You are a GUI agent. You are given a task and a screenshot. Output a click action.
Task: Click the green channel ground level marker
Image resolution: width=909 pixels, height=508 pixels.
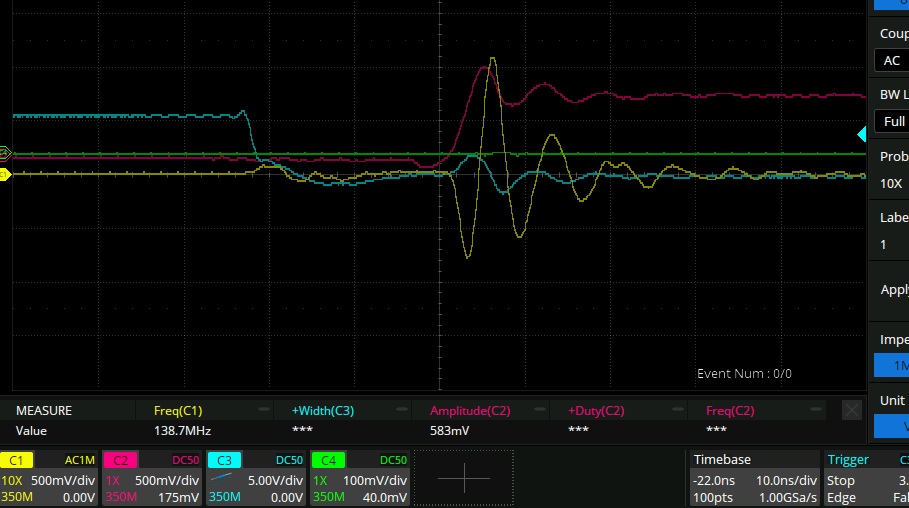pyautogui.click(x=5, y=153)
